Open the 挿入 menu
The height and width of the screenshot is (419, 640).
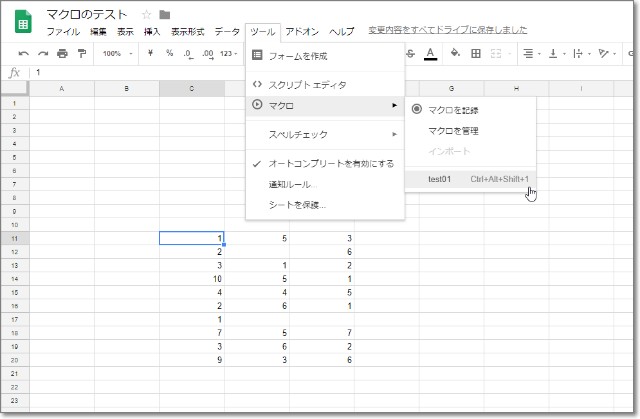click(x=152, y=32)
